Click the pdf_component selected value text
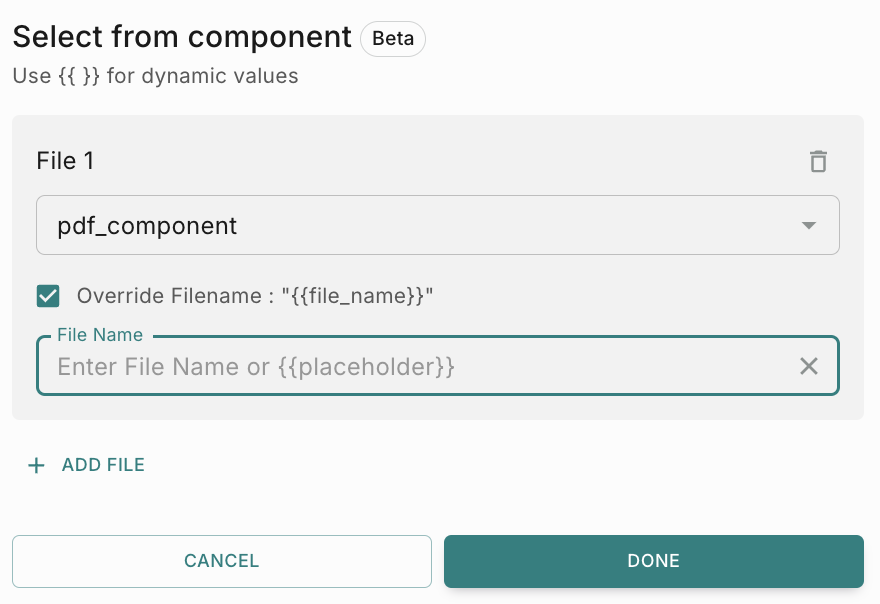This screenshot has height=604, width=880. 147,226
